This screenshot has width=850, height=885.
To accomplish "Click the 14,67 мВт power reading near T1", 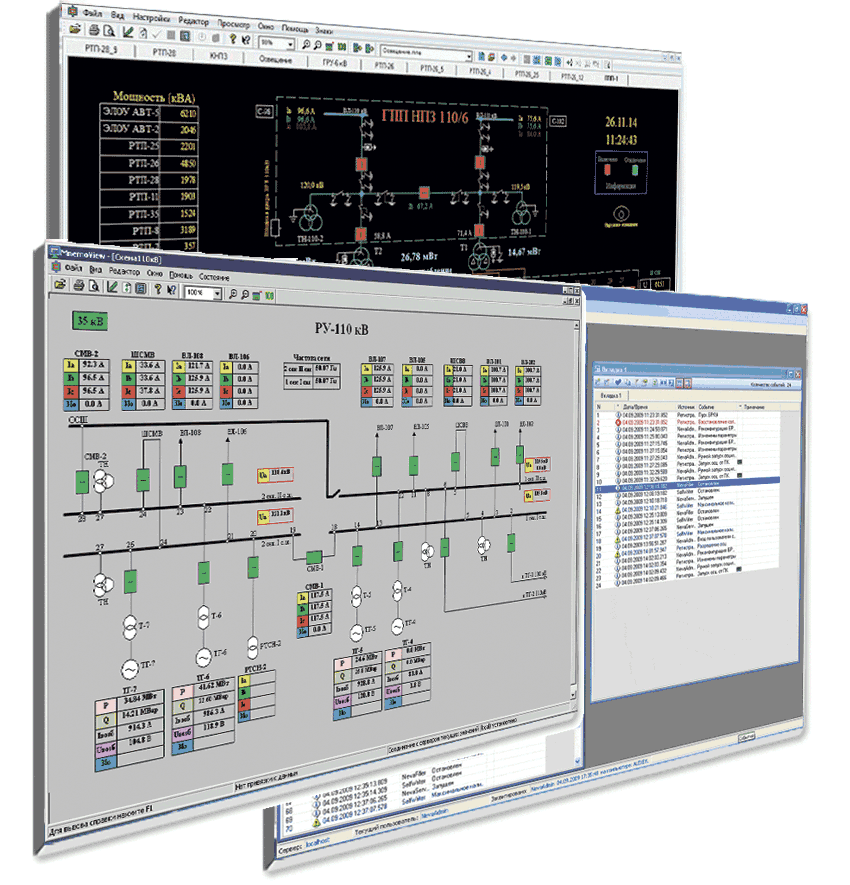I will pyautogui.click(x=524, y=252).
